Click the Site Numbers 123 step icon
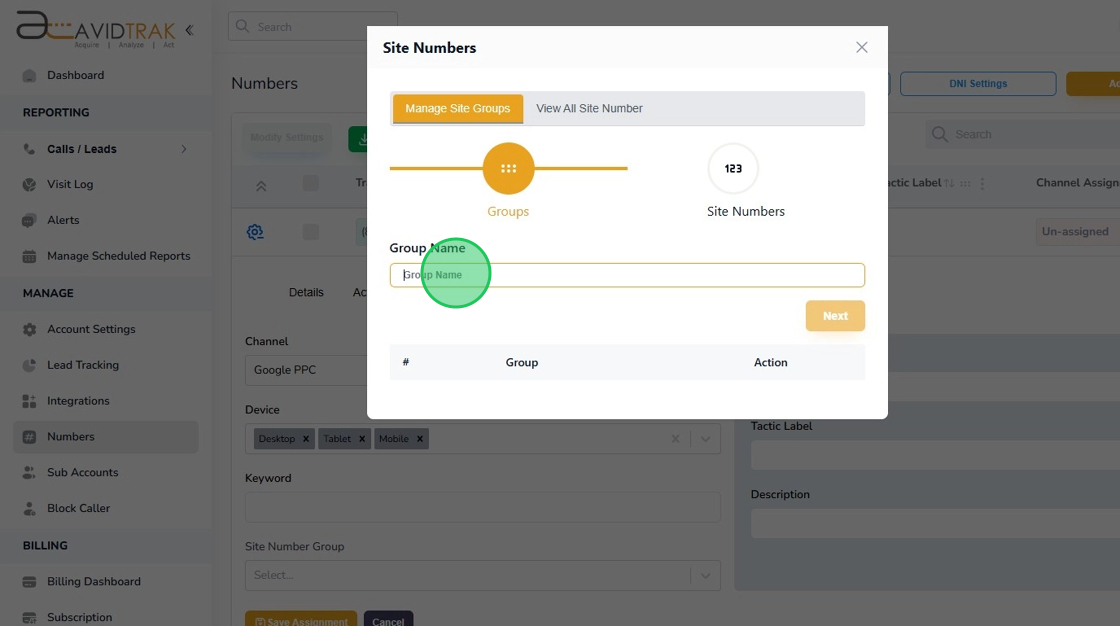This screenshot has width=1120, height=626. tap(733, 169)
